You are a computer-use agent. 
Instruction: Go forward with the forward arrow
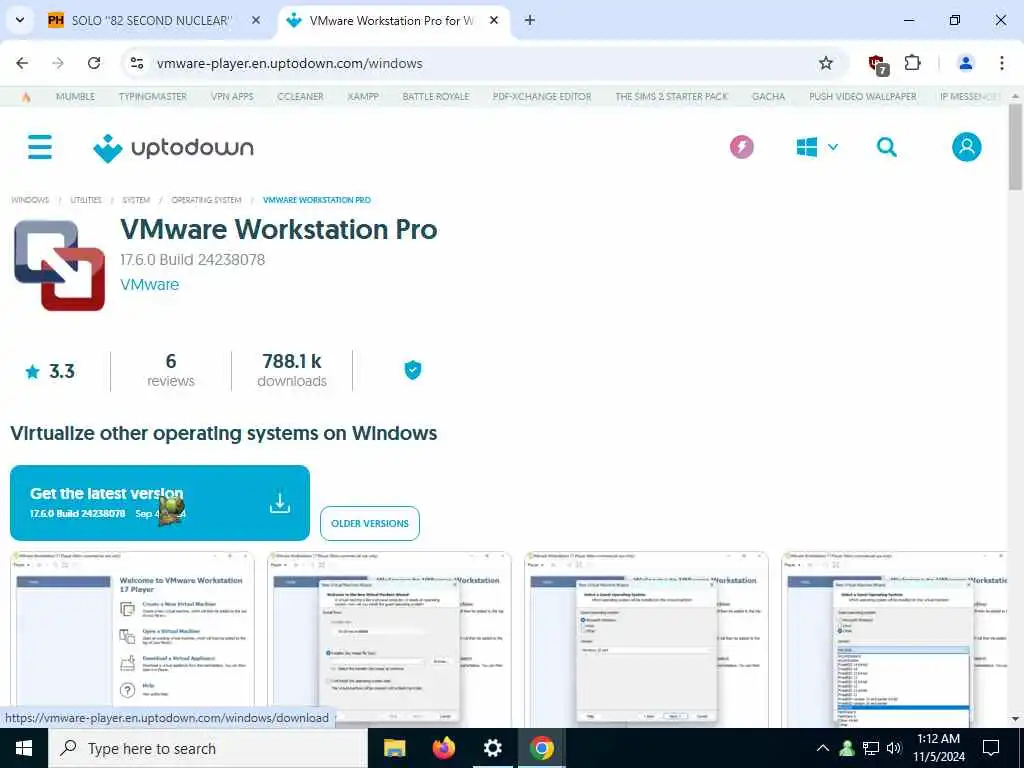tap(58, 63)
